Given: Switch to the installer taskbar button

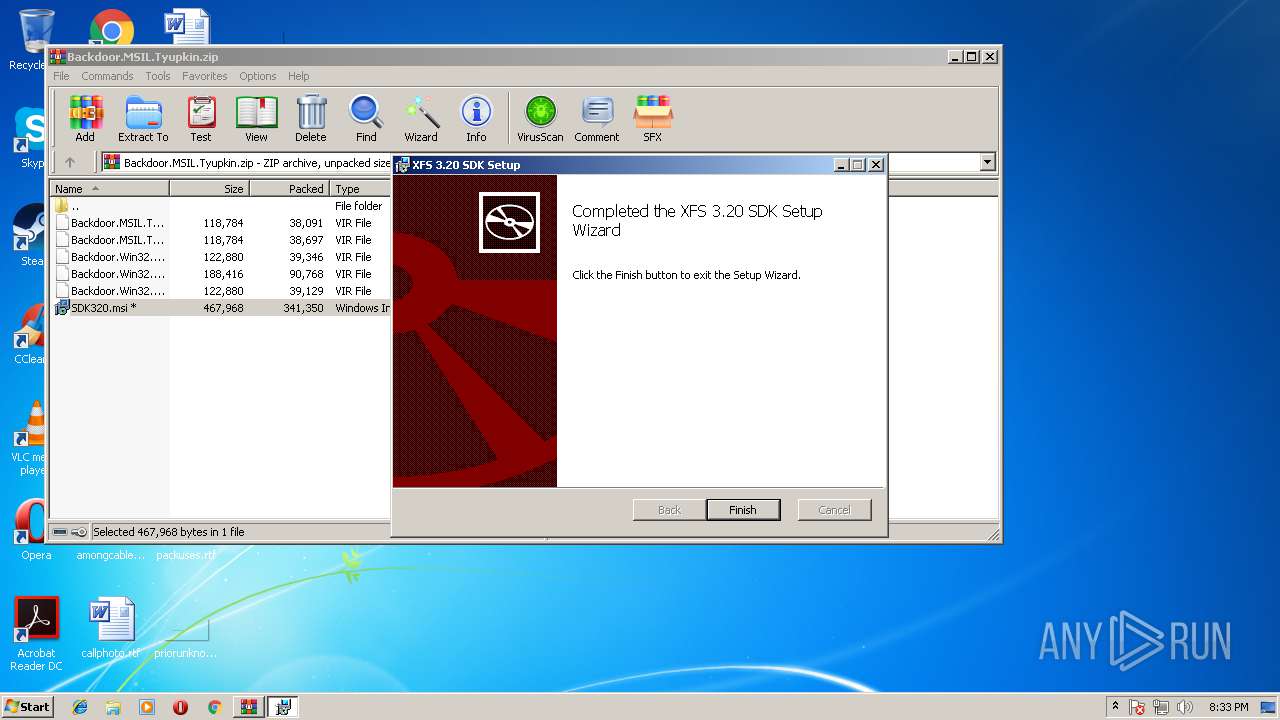Looking at the screenshot, I should coord(283,707).
